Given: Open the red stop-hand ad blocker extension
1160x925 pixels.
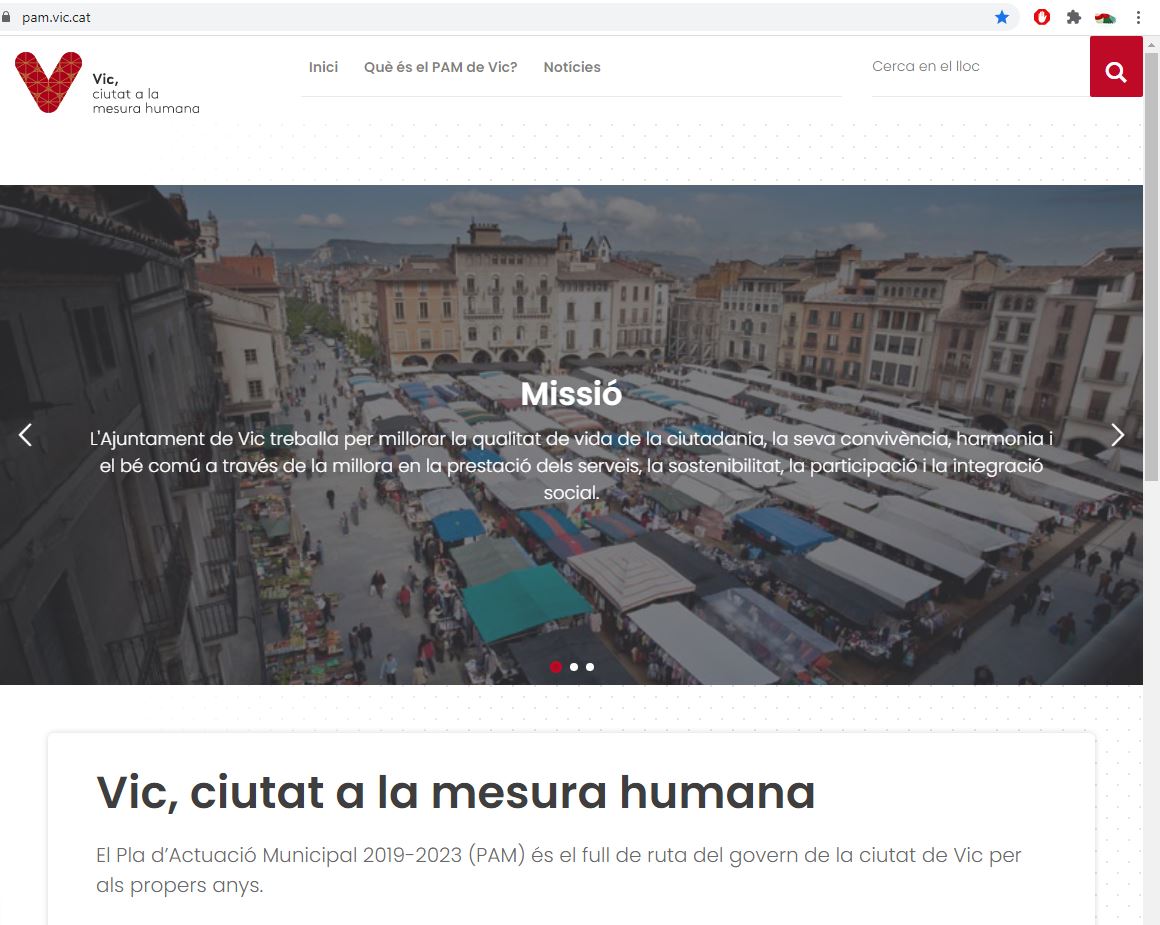Looking at the screenshot, I should pyautogui.click(x=1042, y=17).
